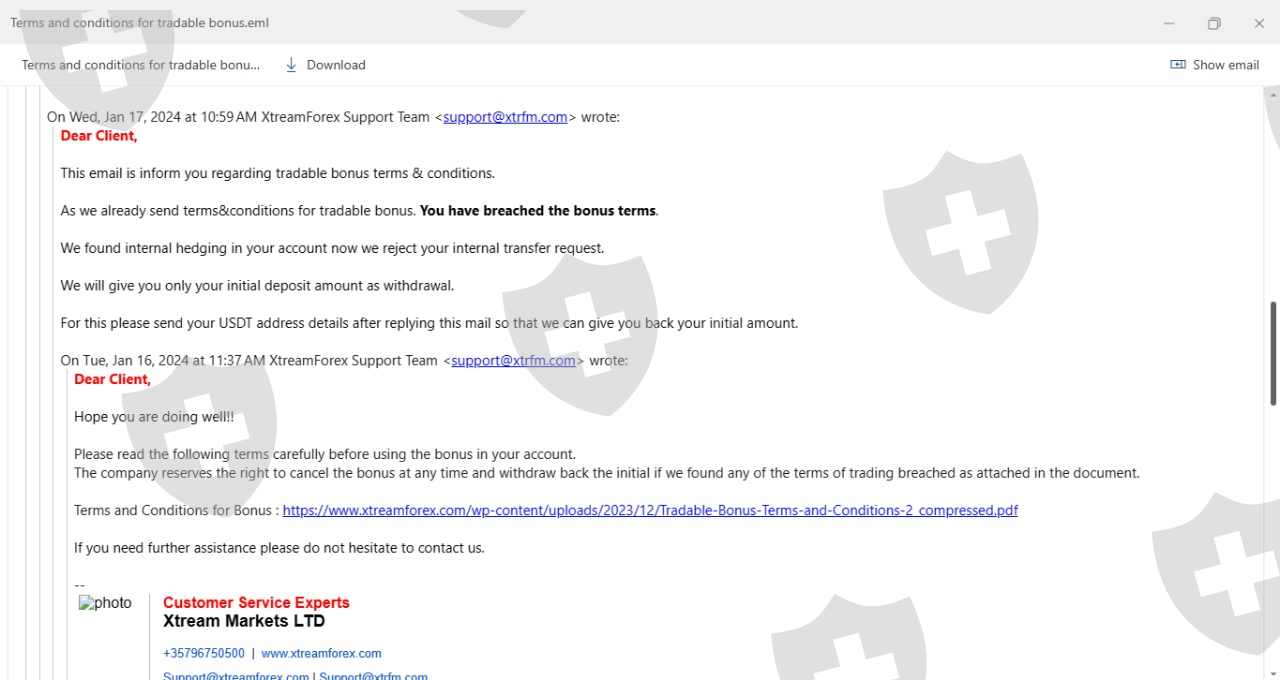Click the window title file name

[x=140, y=23]
